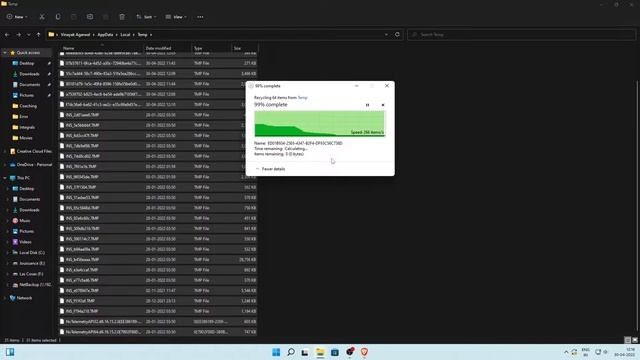Expand the address bar history dropdown
640x360 pixels.
pos(386,35)
